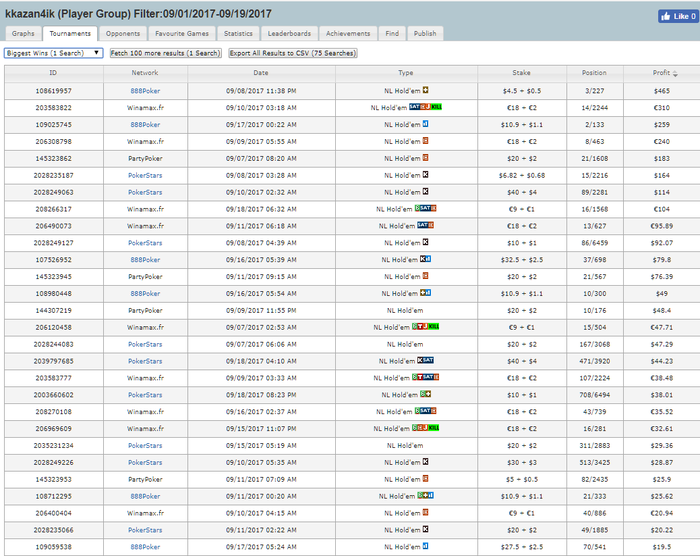This screenshot has width=700, height=556.
Task: Click orange type icon in row 206400404
Action: click(425, 512)
